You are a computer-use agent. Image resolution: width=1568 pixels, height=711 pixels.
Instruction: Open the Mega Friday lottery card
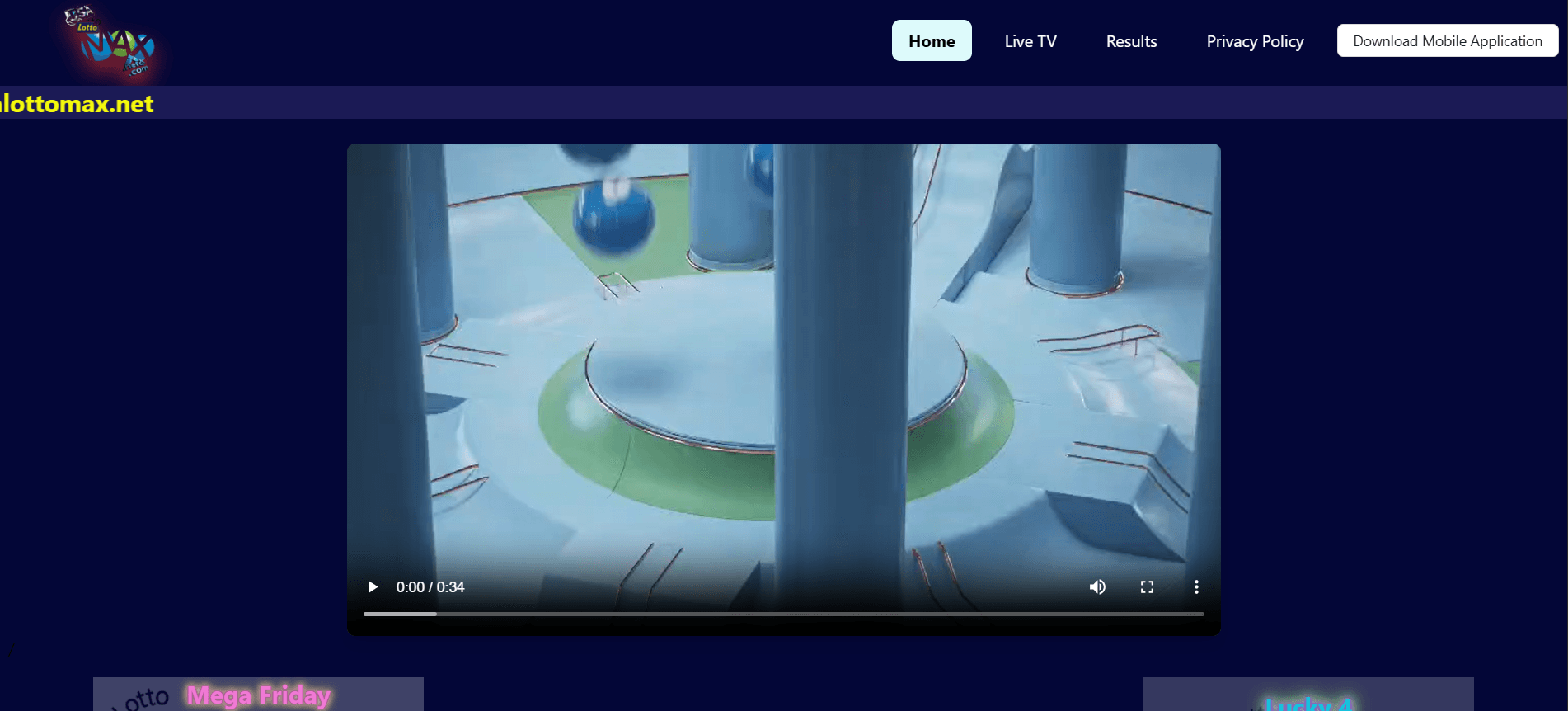point(258,695)
